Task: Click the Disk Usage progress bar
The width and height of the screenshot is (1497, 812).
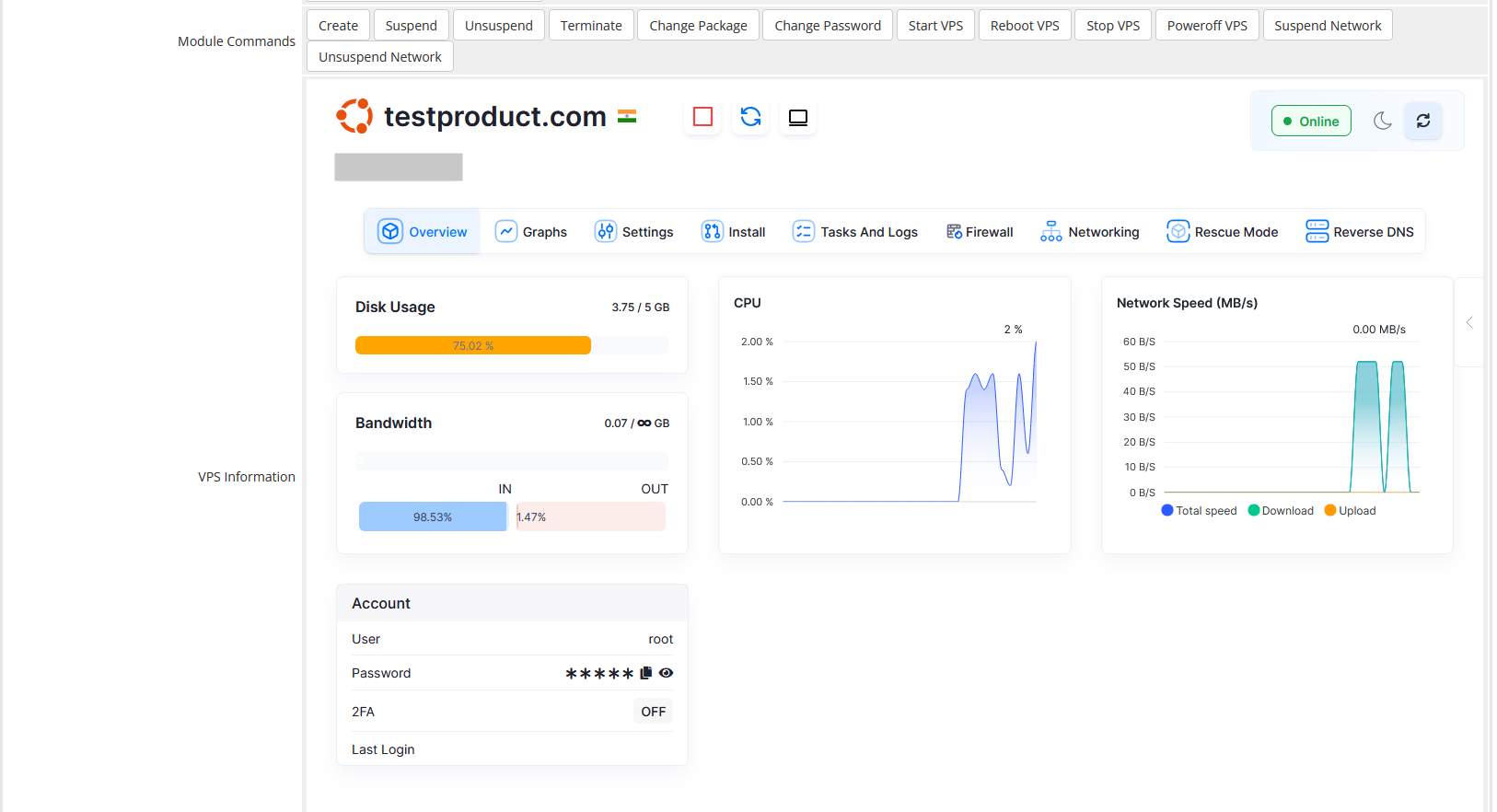Action: (511, 345)
